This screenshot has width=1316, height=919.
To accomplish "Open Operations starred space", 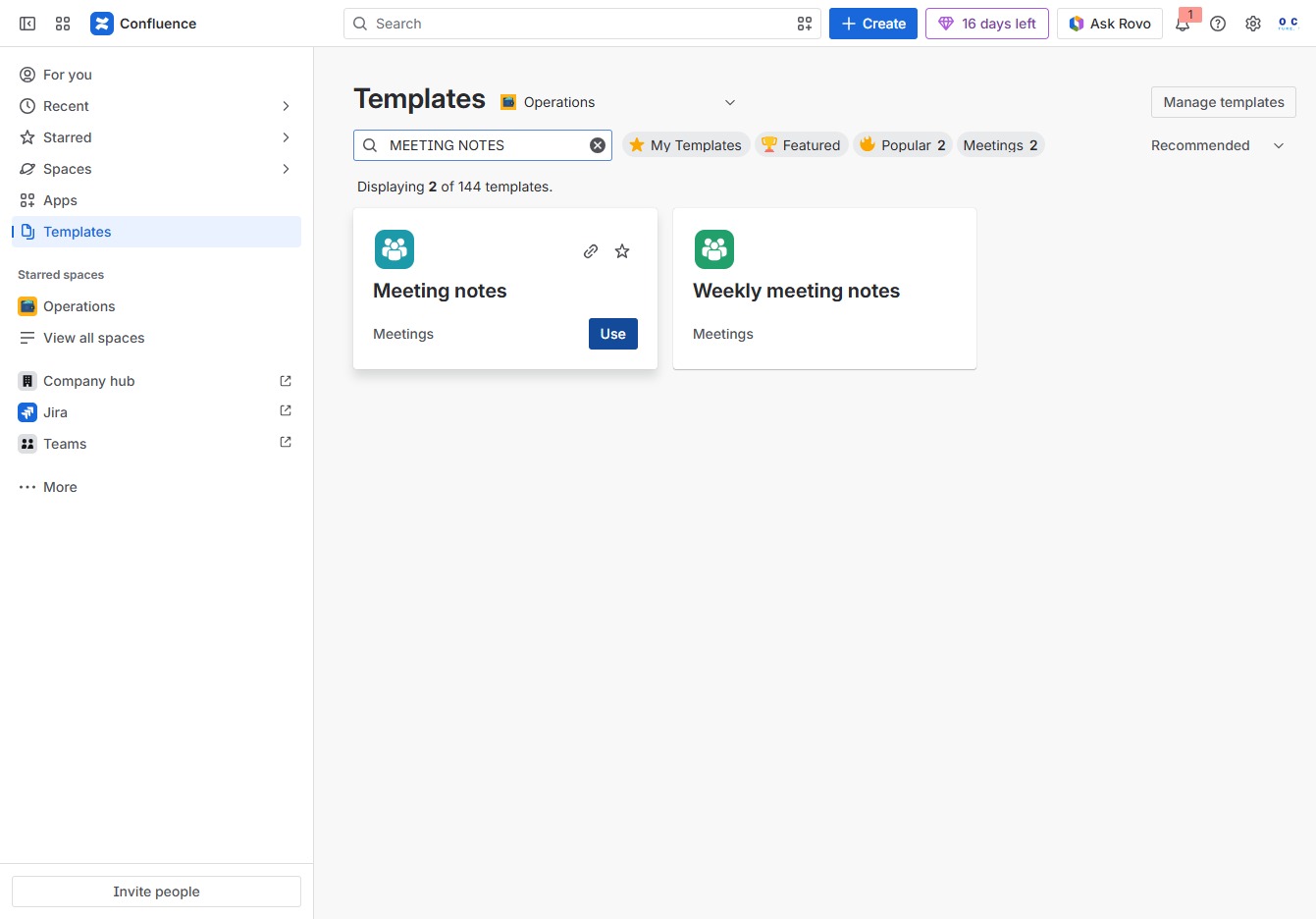I will [156, 306].
